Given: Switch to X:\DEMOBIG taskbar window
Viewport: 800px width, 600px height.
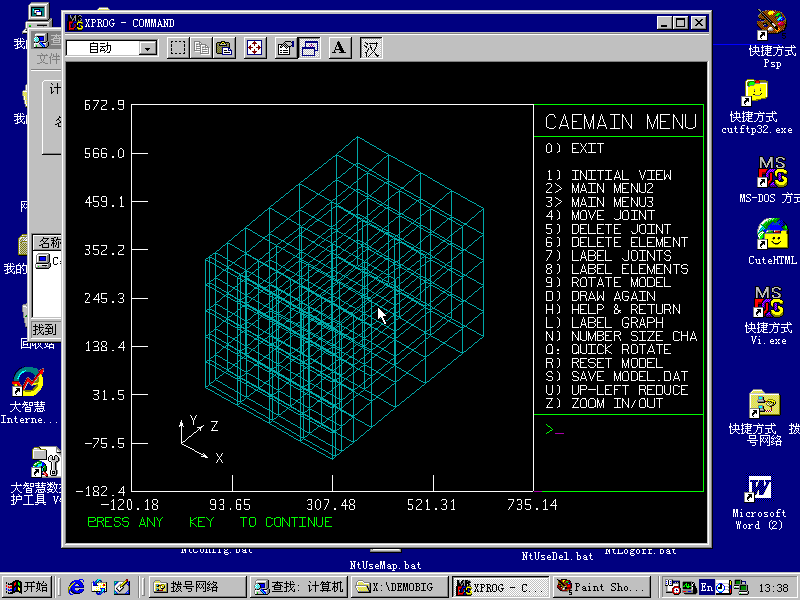Looking at the screenshot, I should [399, 587].
